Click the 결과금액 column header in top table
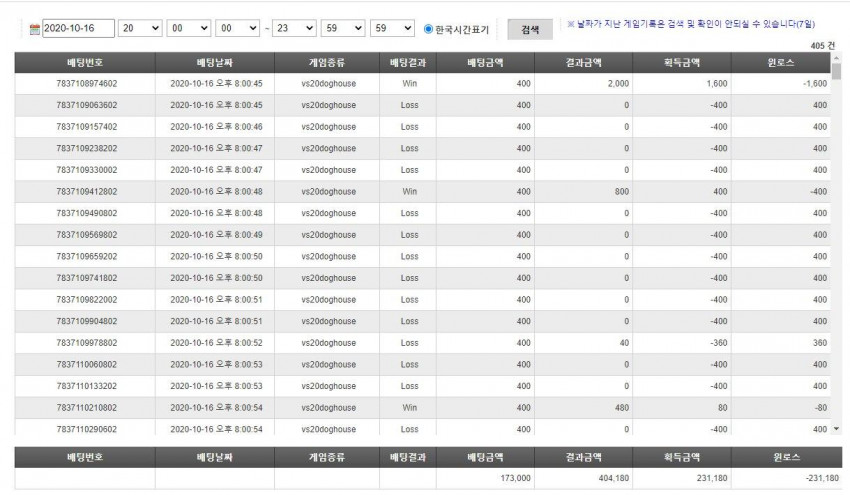 pos(583,63)
